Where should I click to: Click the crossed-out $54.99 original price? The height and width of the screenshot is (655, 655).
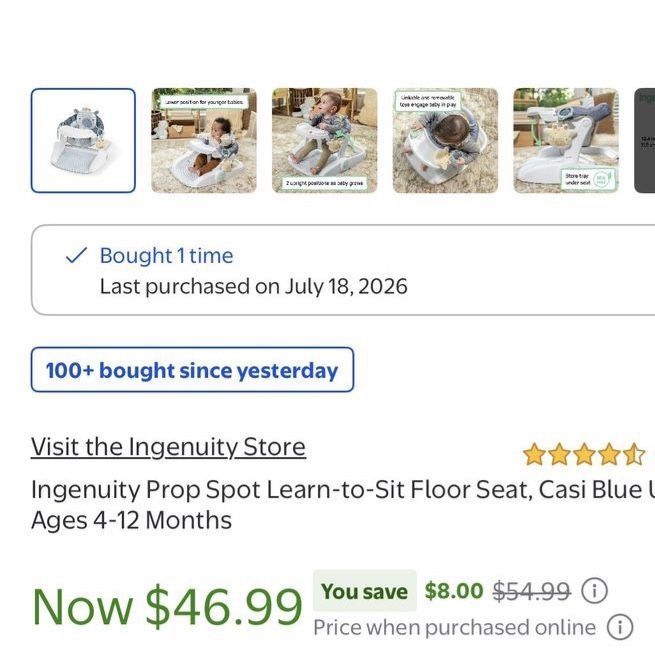click(x=531, y=591)
